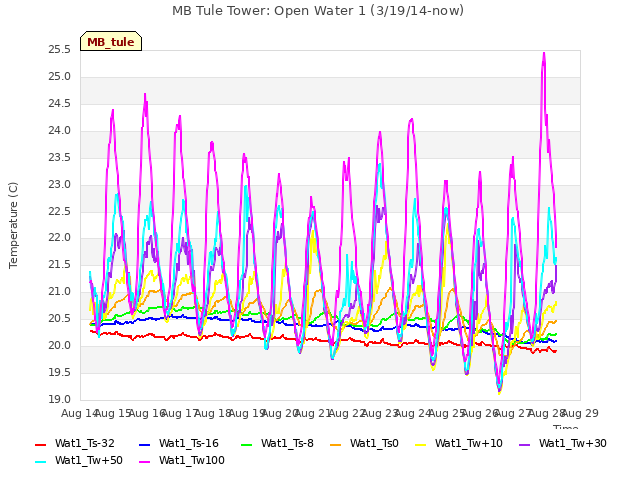Click the 19.5 y-axis tick label
This screenshot has height=480, width=640.
(59, 372)
